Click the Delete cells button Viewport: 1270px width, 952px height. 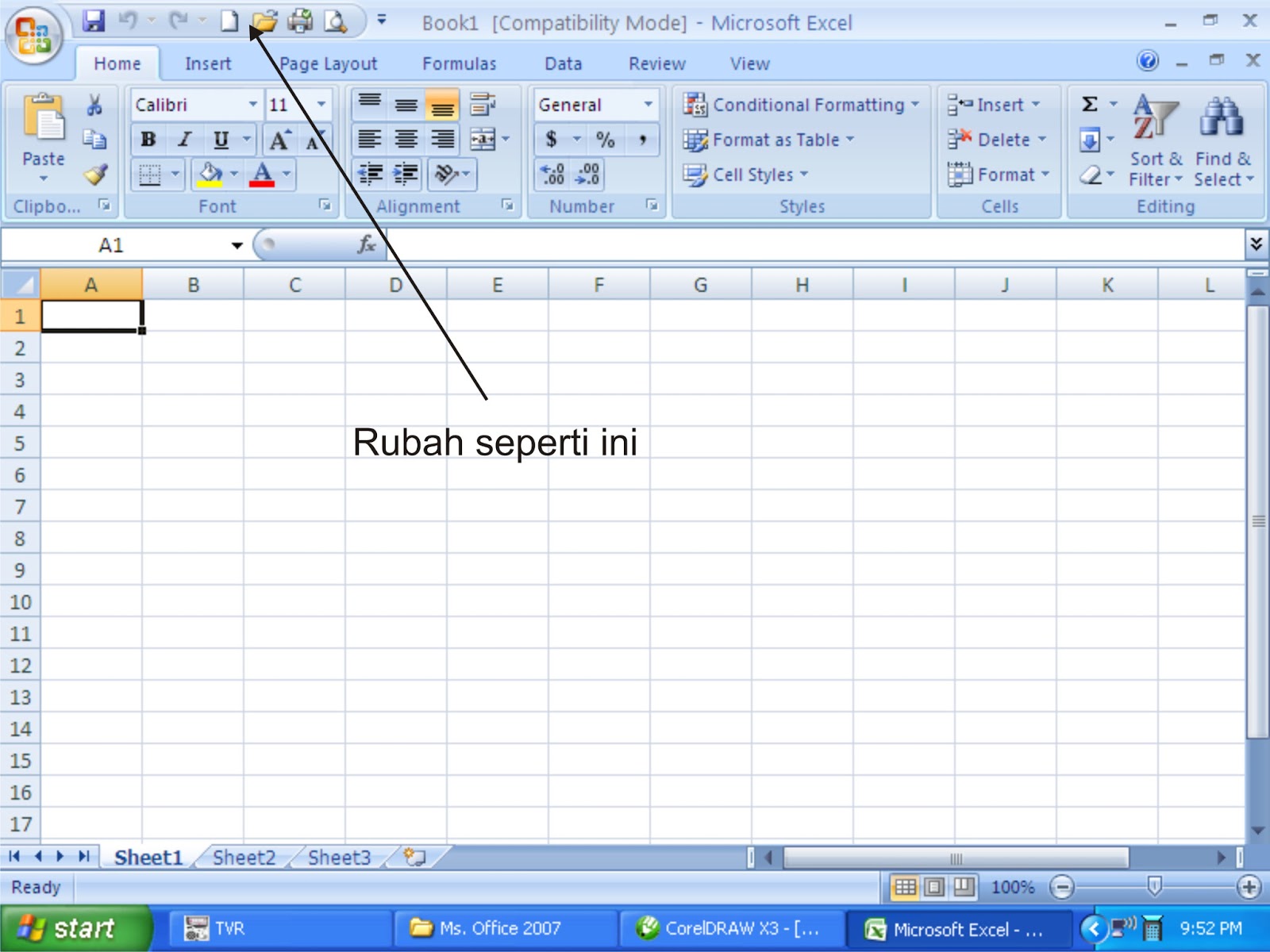click(997, 140)
